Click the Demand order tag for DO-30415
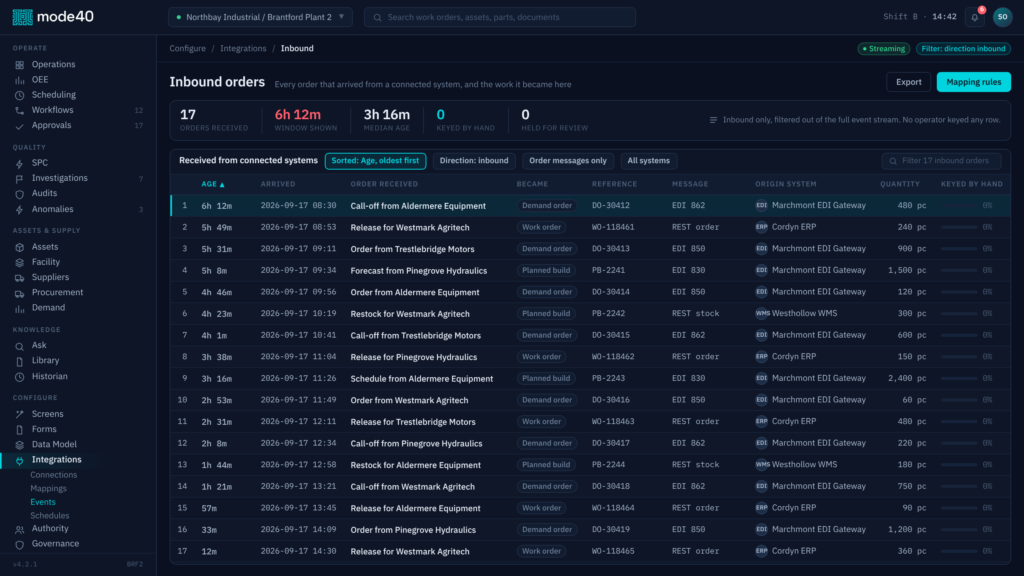 click(x=547, y=335)
